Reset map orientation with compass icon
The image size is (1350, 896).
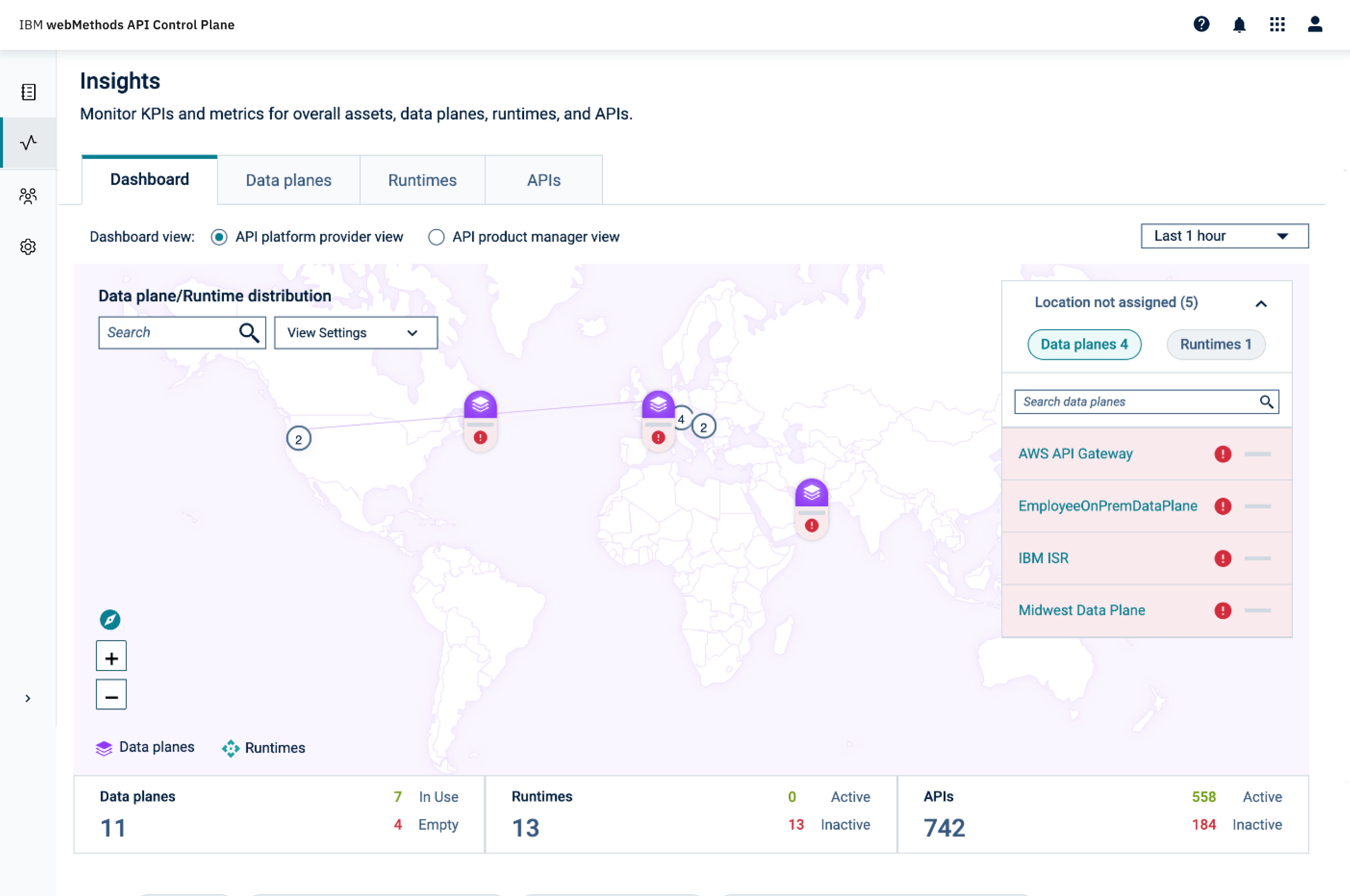(x=110, y=619)
